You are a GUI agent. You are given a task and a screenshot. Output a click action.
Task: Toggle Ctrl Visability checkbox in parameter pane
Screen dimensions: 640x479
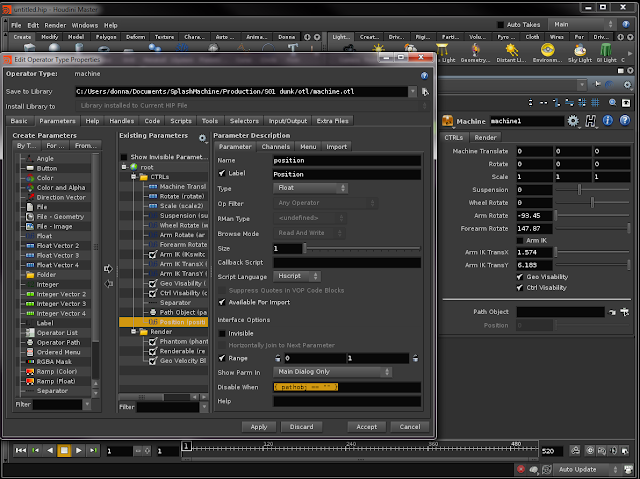coord(520,288)
